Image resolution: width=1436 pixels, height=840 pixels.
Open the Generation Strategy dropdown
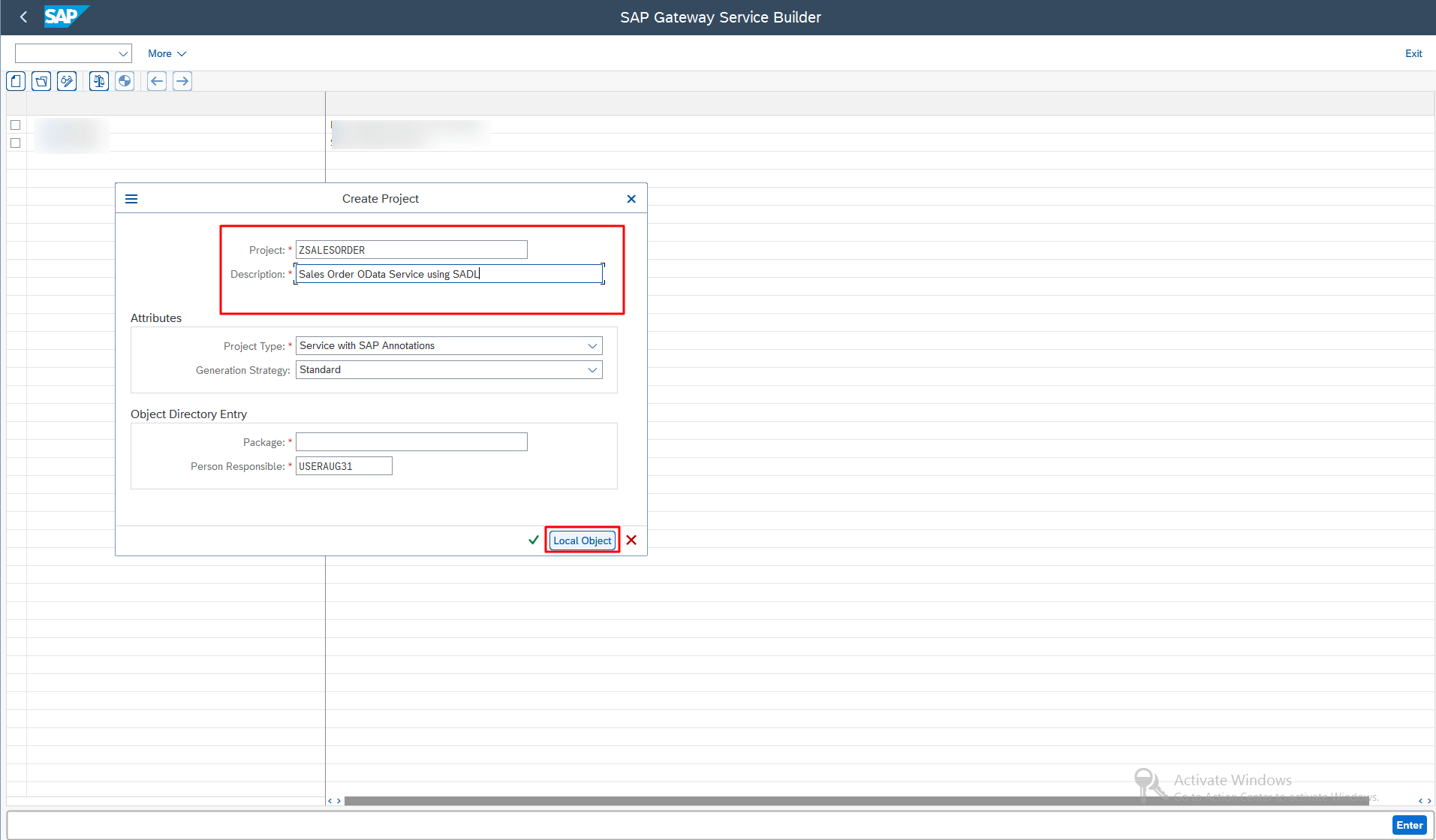point(592,370)
